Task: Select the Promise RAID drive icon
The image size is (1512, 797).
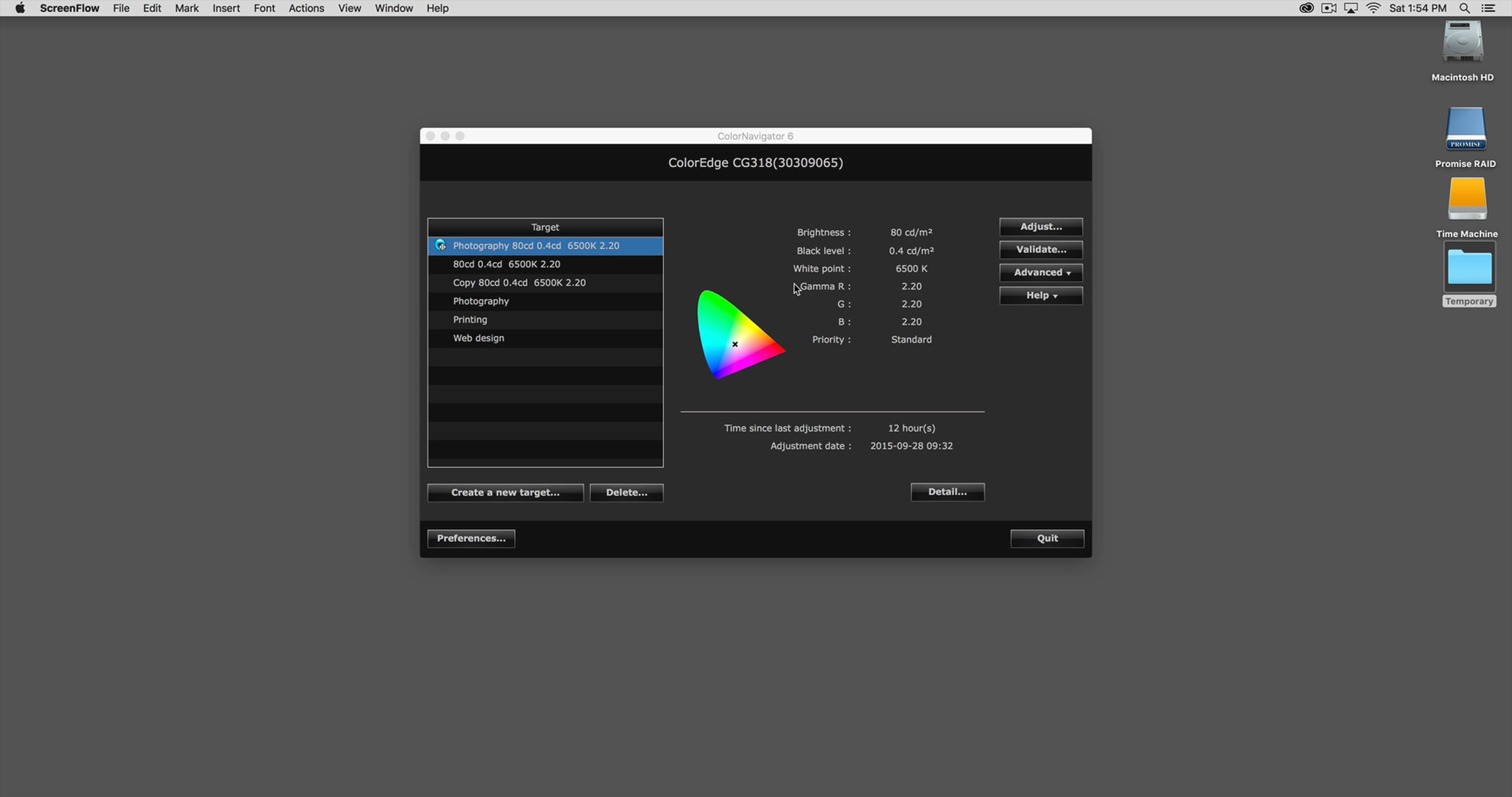Action: (x=1465, y=129)
